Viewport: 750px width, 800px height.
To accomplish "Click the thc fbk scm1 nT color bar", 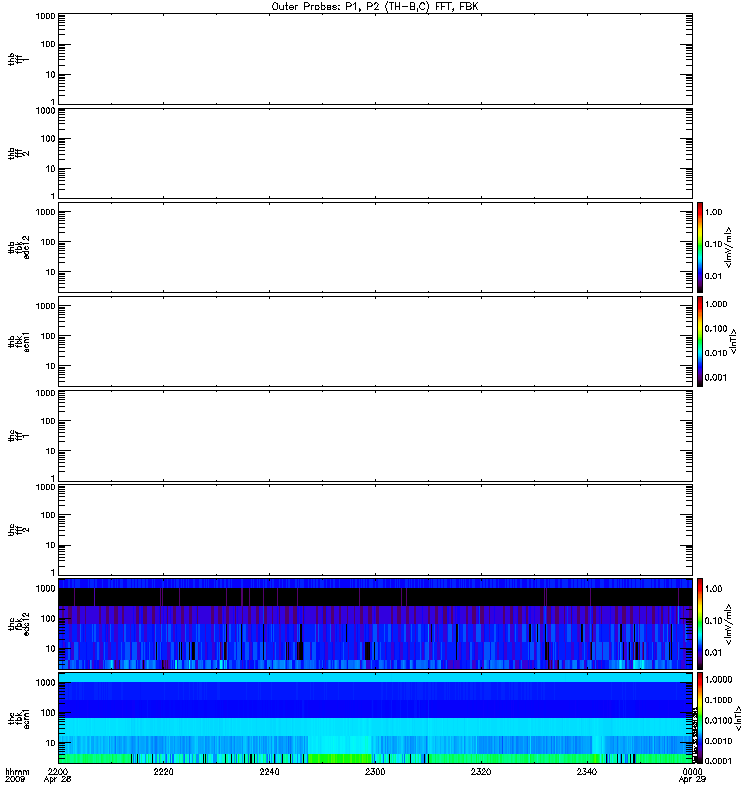I will (700, 718).
